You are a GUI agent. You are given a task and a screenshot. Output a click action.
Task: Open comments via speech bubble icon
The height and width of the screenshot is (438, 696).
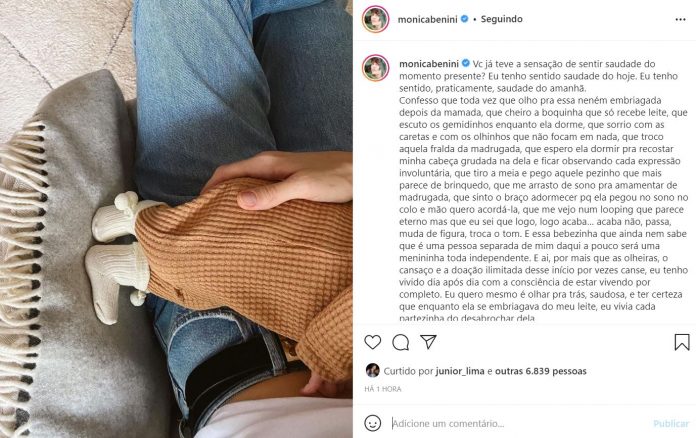coord(400,342)
